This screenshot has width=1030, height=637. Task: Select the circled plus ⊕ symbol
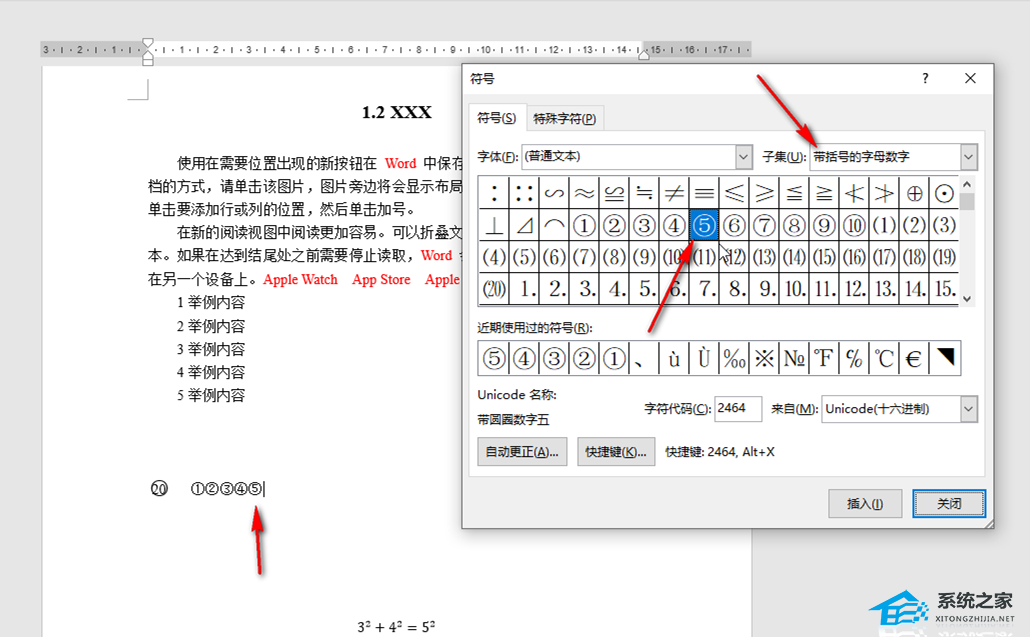tap(914, 193)
